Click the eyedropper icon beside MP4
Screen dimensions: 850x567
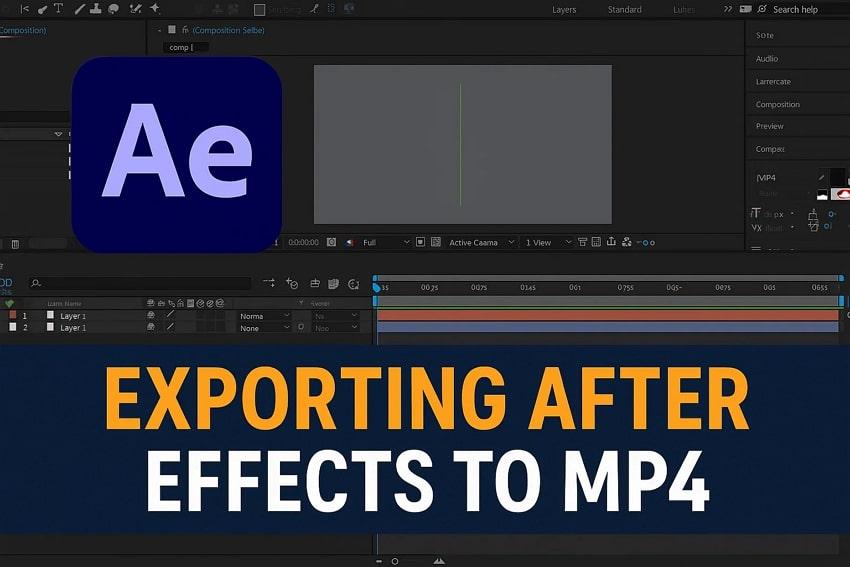pyautogui.click(x=822, y=177)
